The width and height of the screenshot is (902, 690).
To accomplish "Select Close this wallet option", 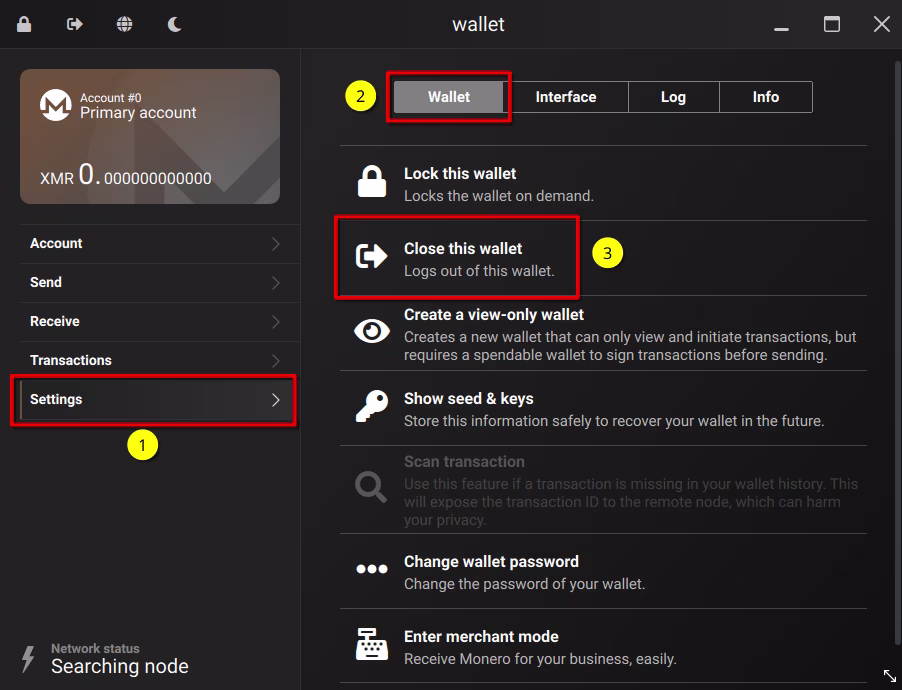I will click(463, 258).
